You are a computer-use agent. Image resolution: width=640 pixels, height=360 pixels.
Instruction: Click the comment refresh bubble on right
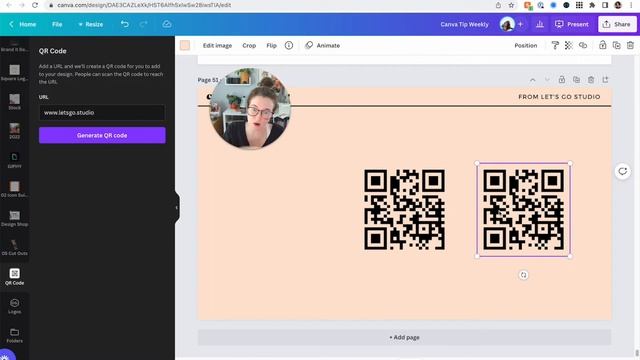(x=622, y=171)
